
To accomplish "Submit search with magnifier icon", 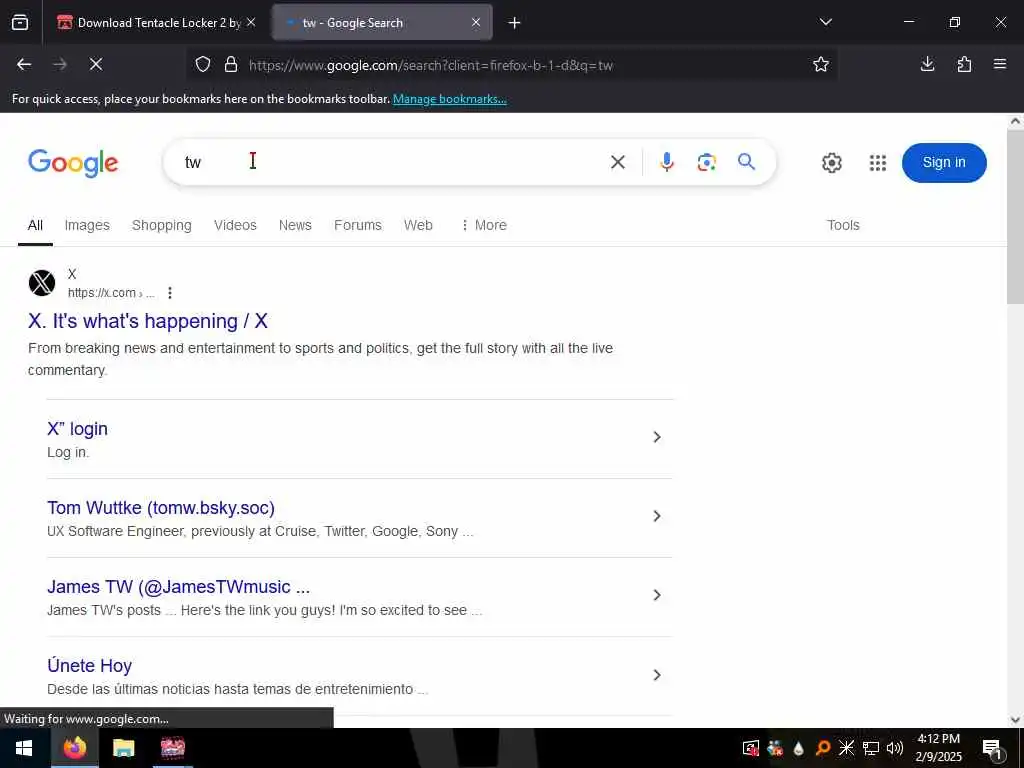I will click(746, 161).
